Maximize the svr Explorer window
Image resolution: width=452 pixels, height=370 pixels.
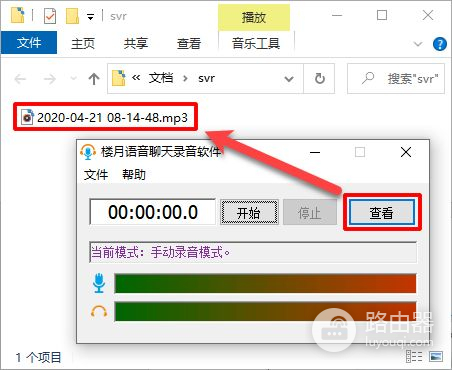pyautogui.click(x=382, y=15)
